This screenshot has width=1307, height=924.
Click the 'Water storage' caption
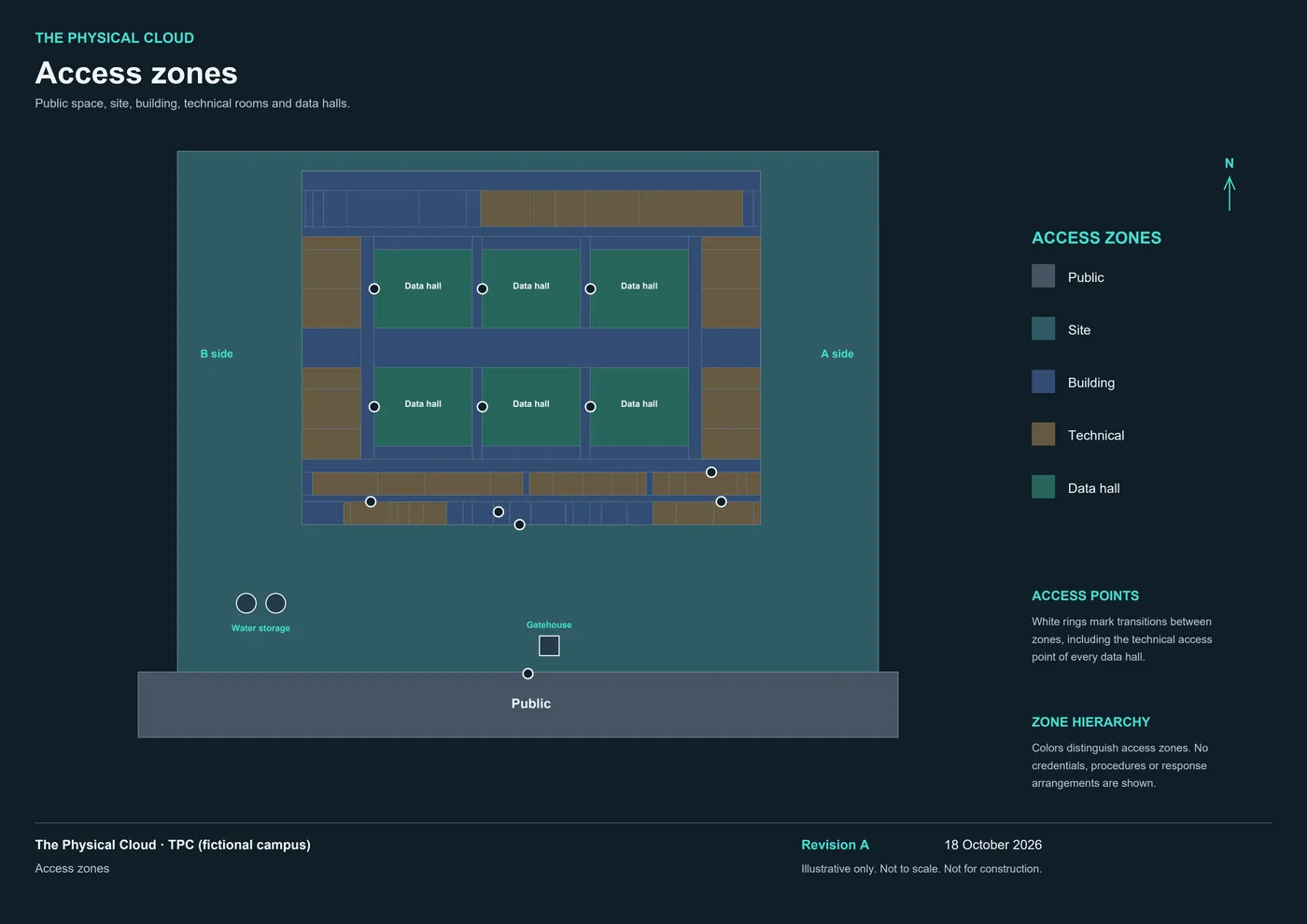click(260, 628)
